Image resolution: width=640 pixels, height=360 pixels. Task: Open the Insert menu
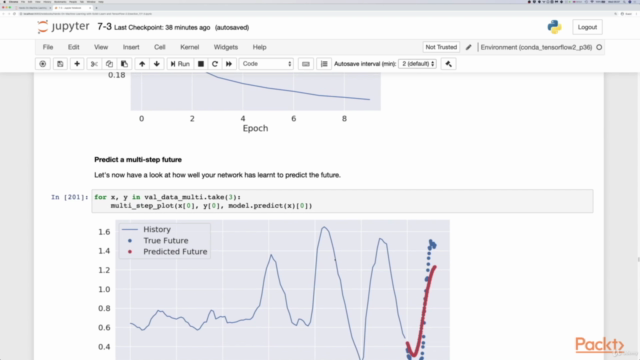pyautogui.click(x=131, y=47)
